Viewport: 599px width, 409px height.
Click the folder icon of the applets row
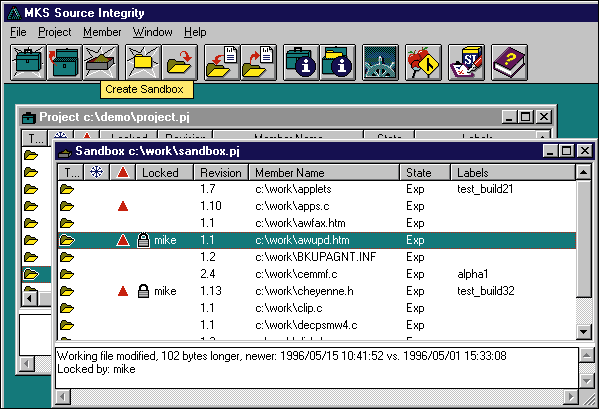[x=67, y=189]
